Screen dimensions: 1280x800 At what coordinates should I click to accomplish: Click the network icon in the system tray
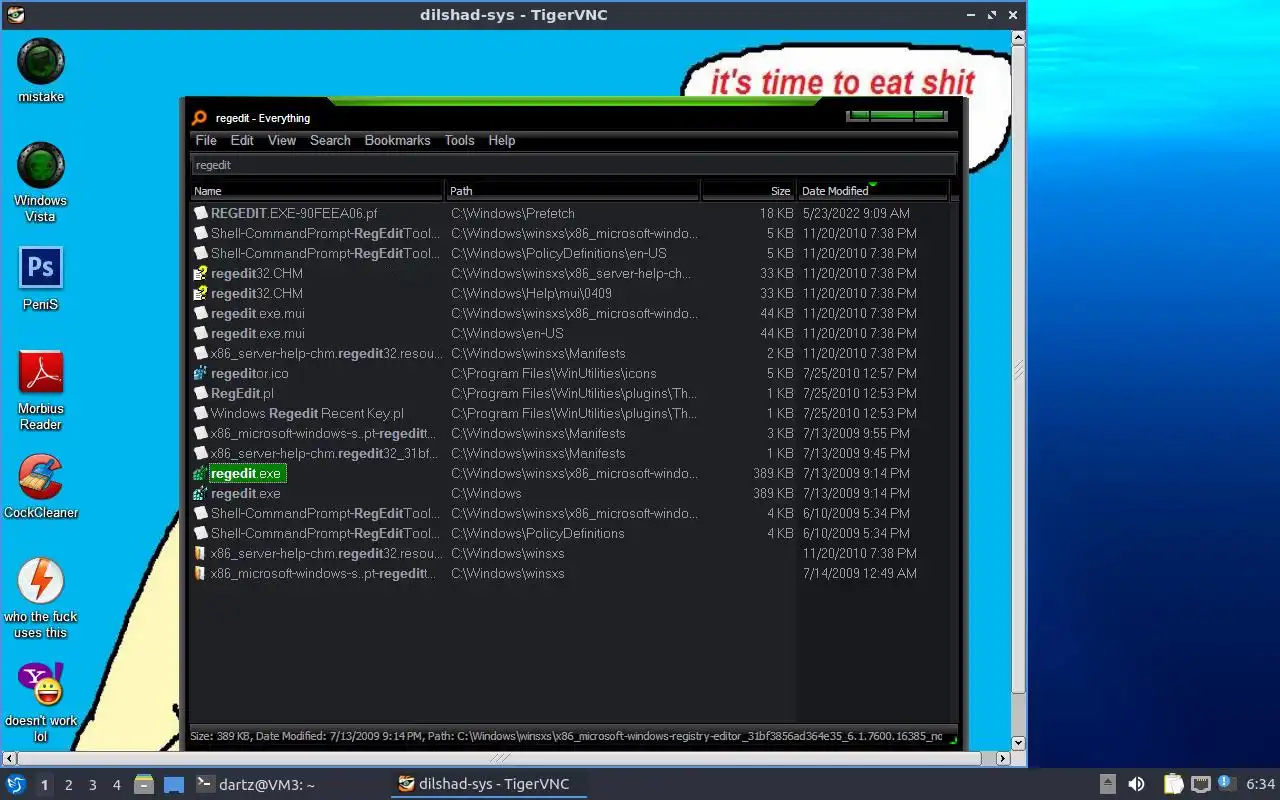click(1201, 784)
